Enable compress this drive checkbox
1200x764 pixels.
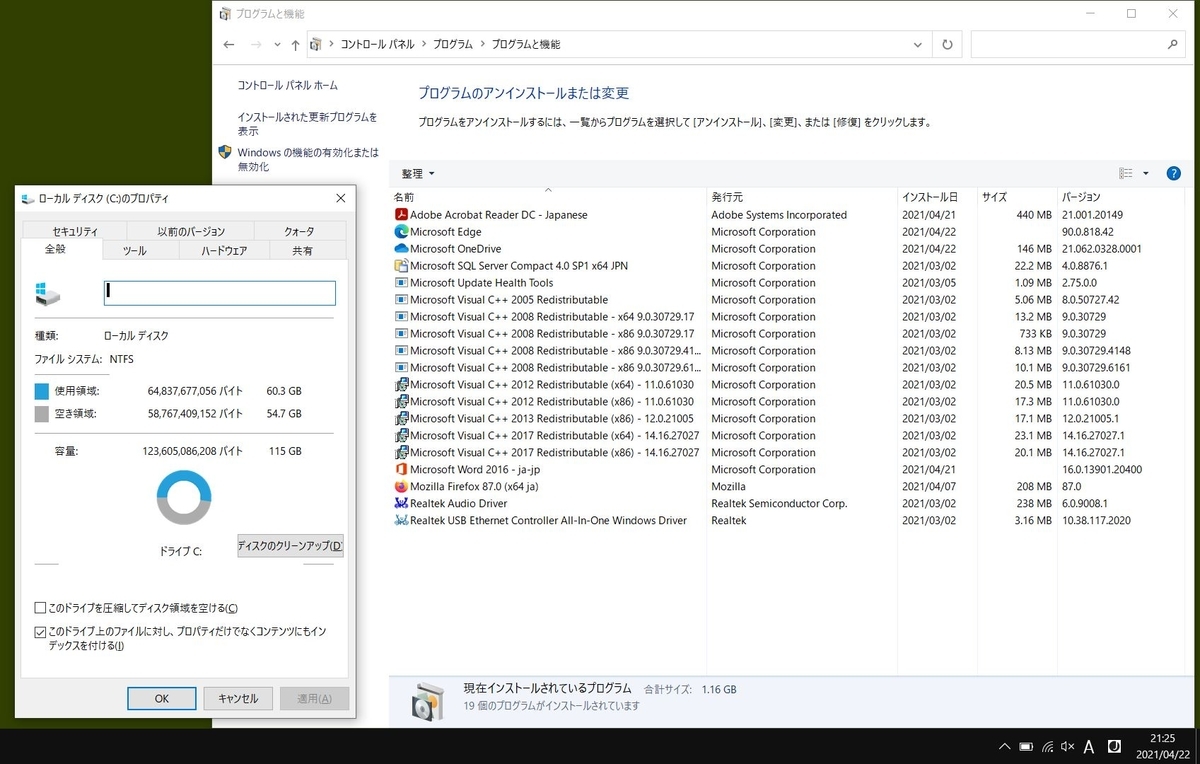(x=40, y=608)
